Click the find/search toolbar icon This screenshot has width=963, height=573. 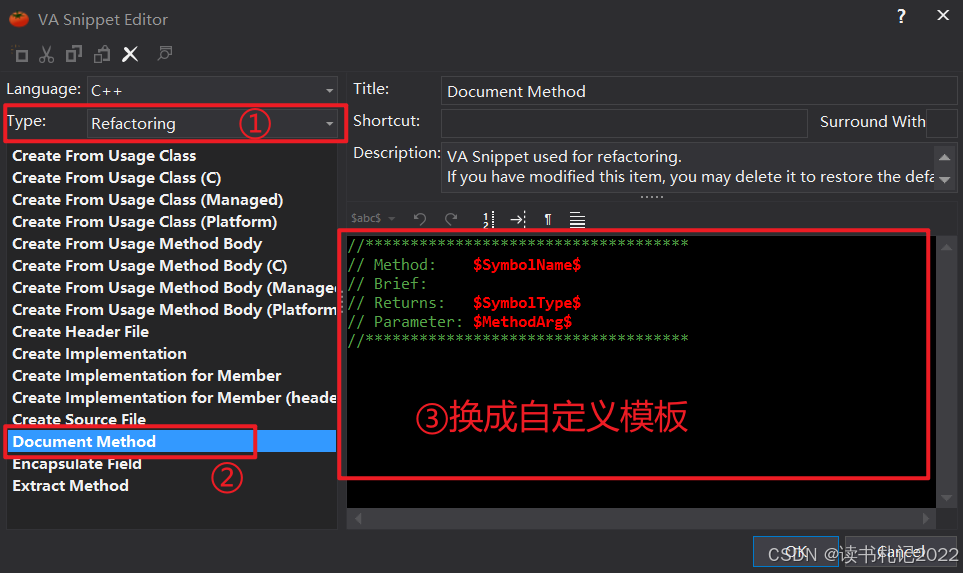pos(165,54)
